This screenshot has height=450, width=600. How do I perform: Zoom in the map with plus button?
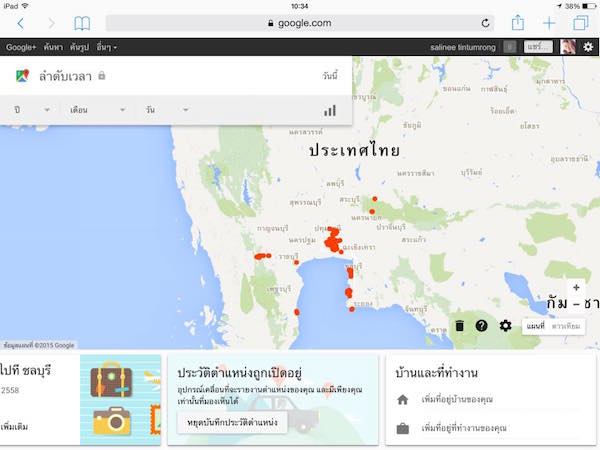click(576, 288)
